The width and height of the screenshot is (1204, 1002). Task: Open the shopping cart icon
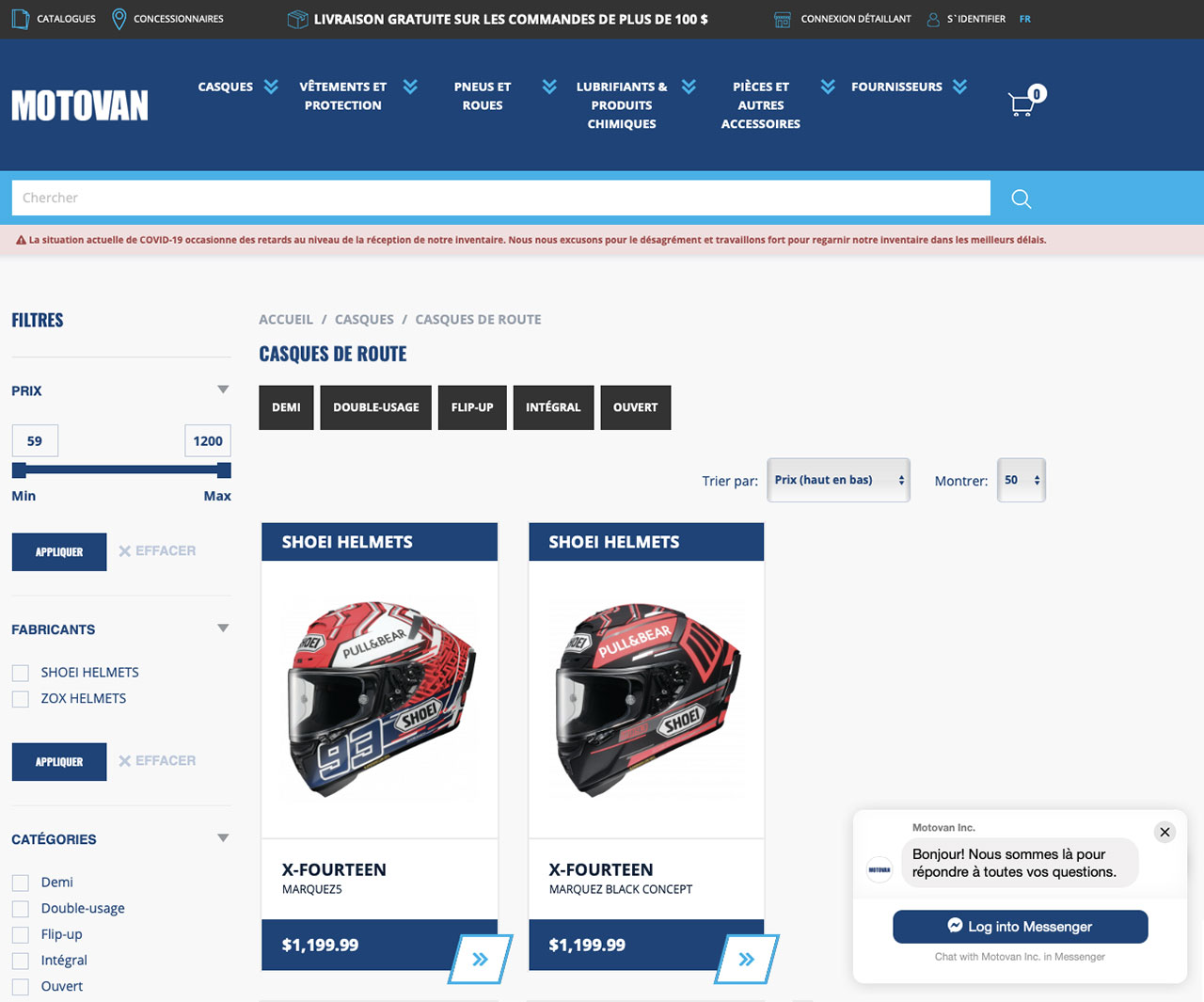pyautogui.click(x=1021, y=103)
